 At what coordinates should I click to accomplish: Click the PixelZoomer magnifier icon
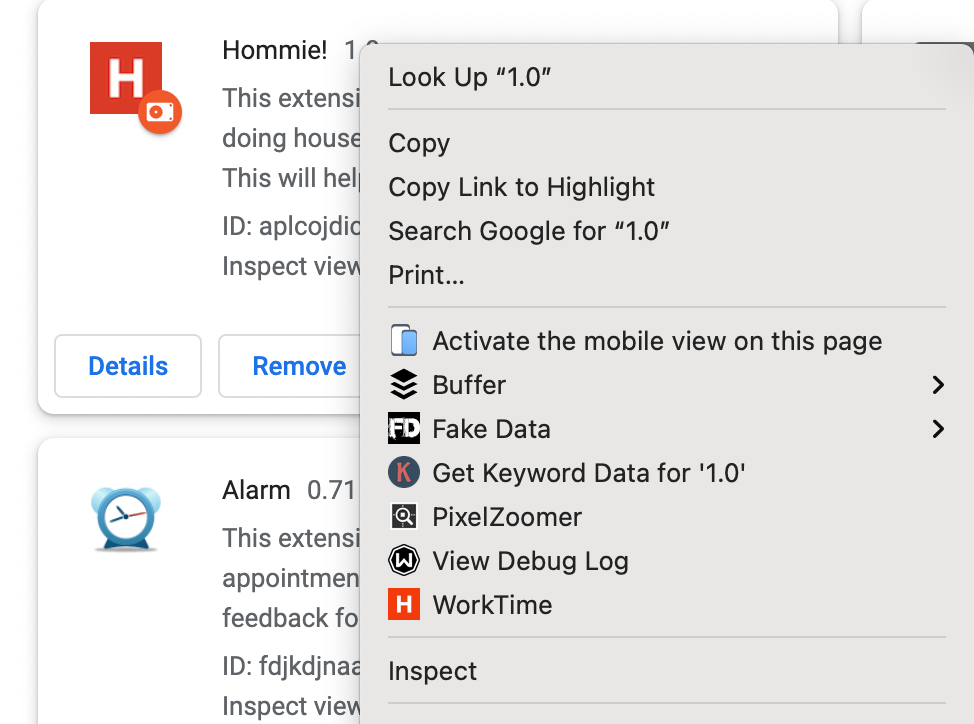pos(402,516)
